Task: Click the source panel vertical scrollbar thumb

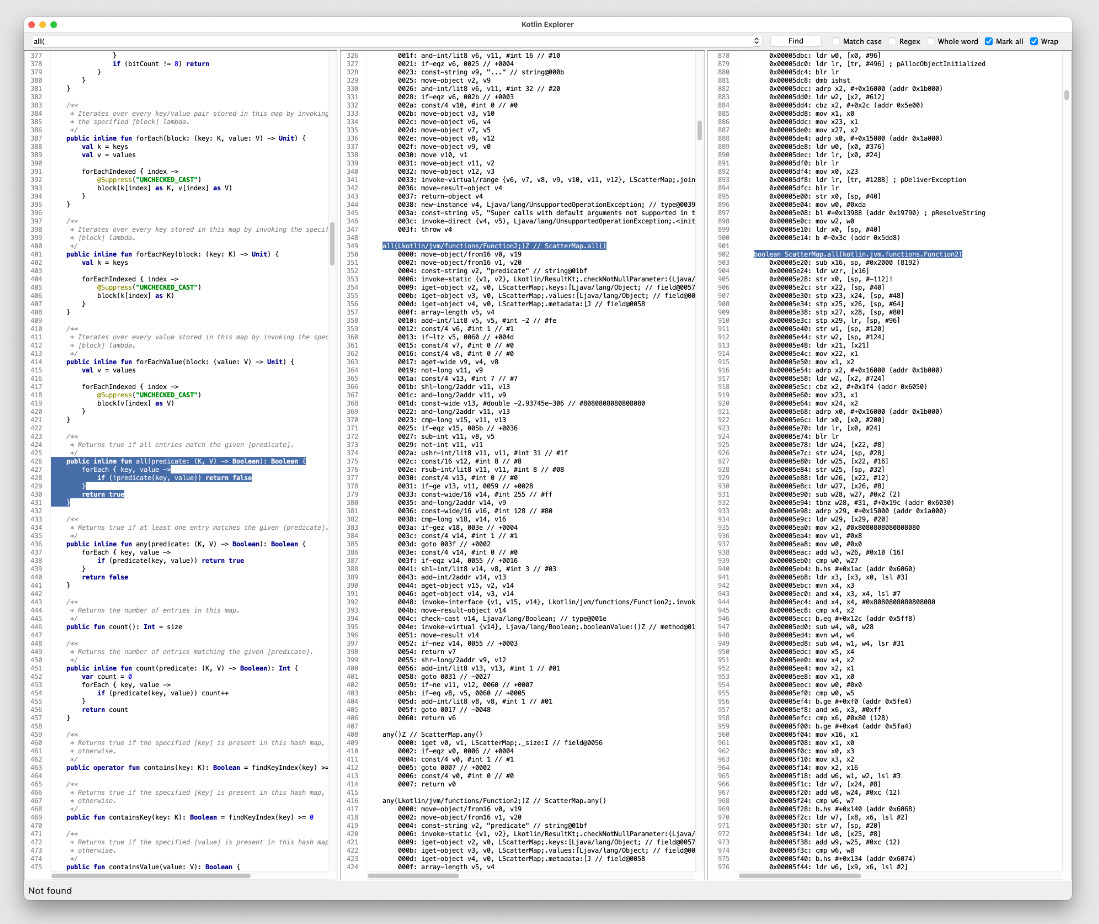Action: (x=332, y=243)
